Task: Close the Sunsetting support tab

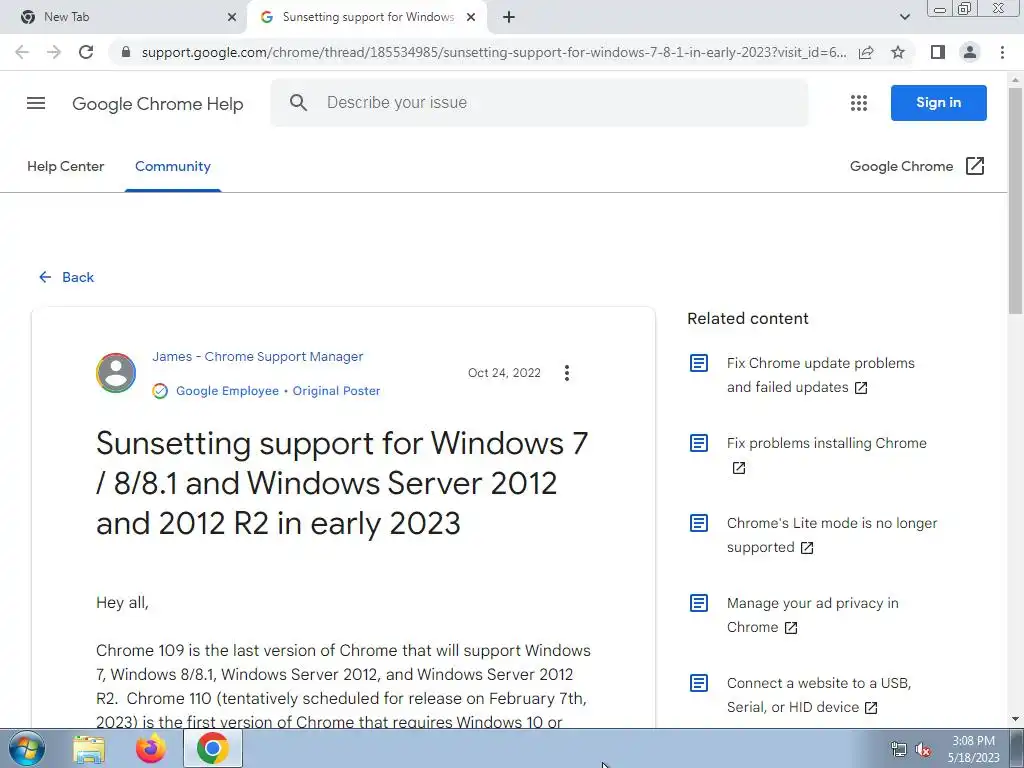Action: tap(471, 17)
